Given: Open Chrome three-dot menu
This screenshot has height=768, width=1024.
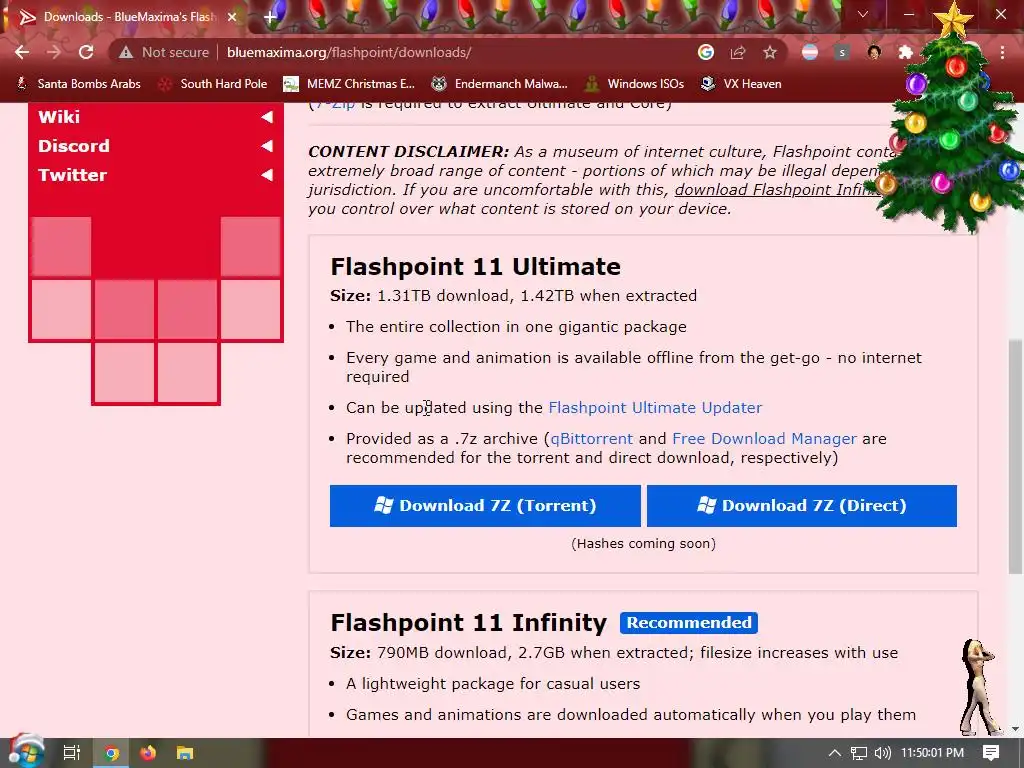Looking at the screenshot, I should coord(1002,52).
